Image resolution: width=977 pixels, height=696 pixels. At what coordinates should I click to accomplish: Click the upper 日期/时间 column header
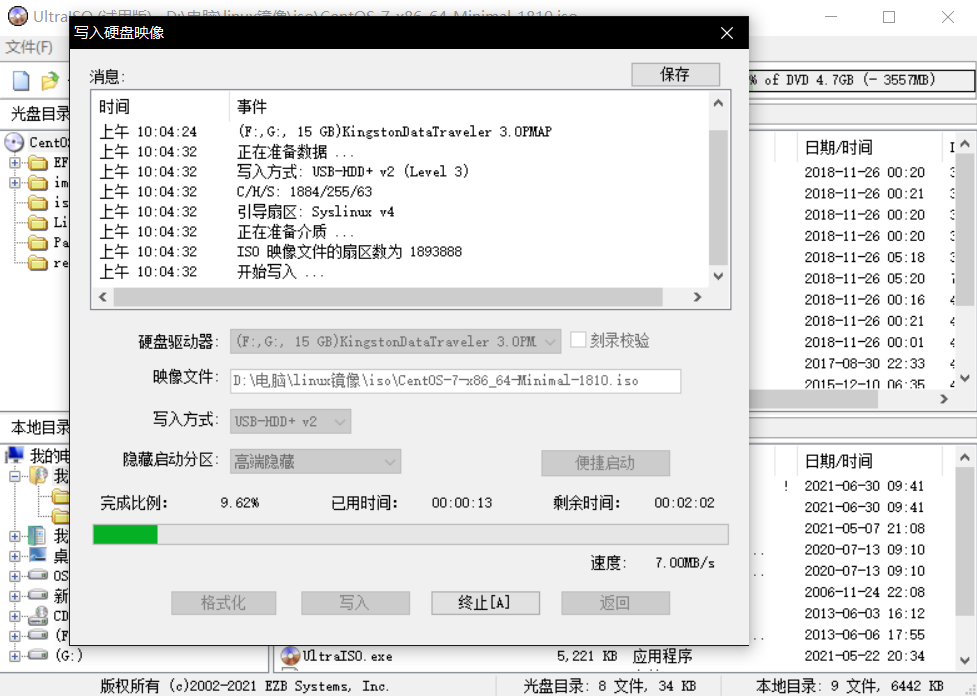869,148
